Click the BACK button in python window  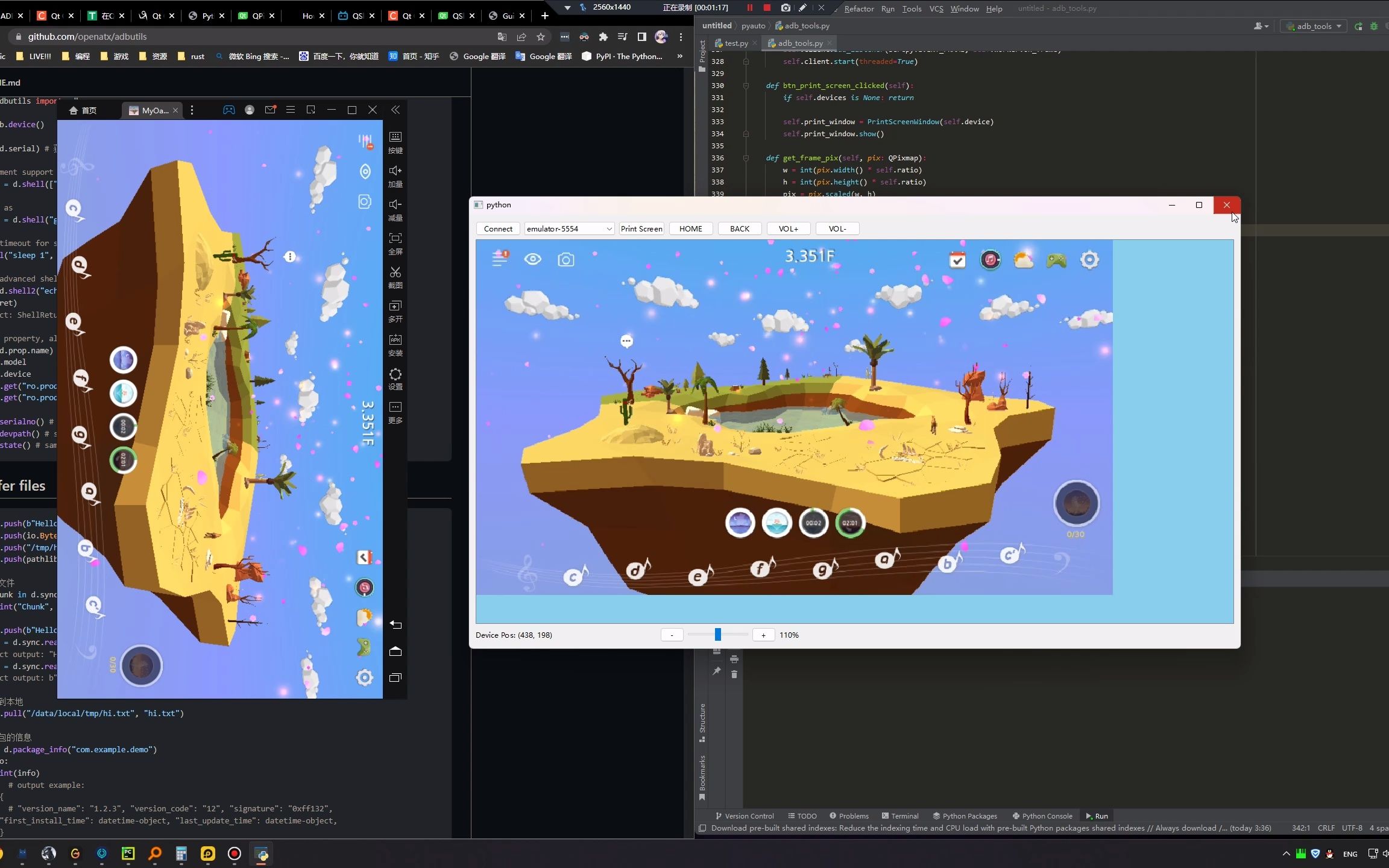pyautogui.click(x=740, y=228)
